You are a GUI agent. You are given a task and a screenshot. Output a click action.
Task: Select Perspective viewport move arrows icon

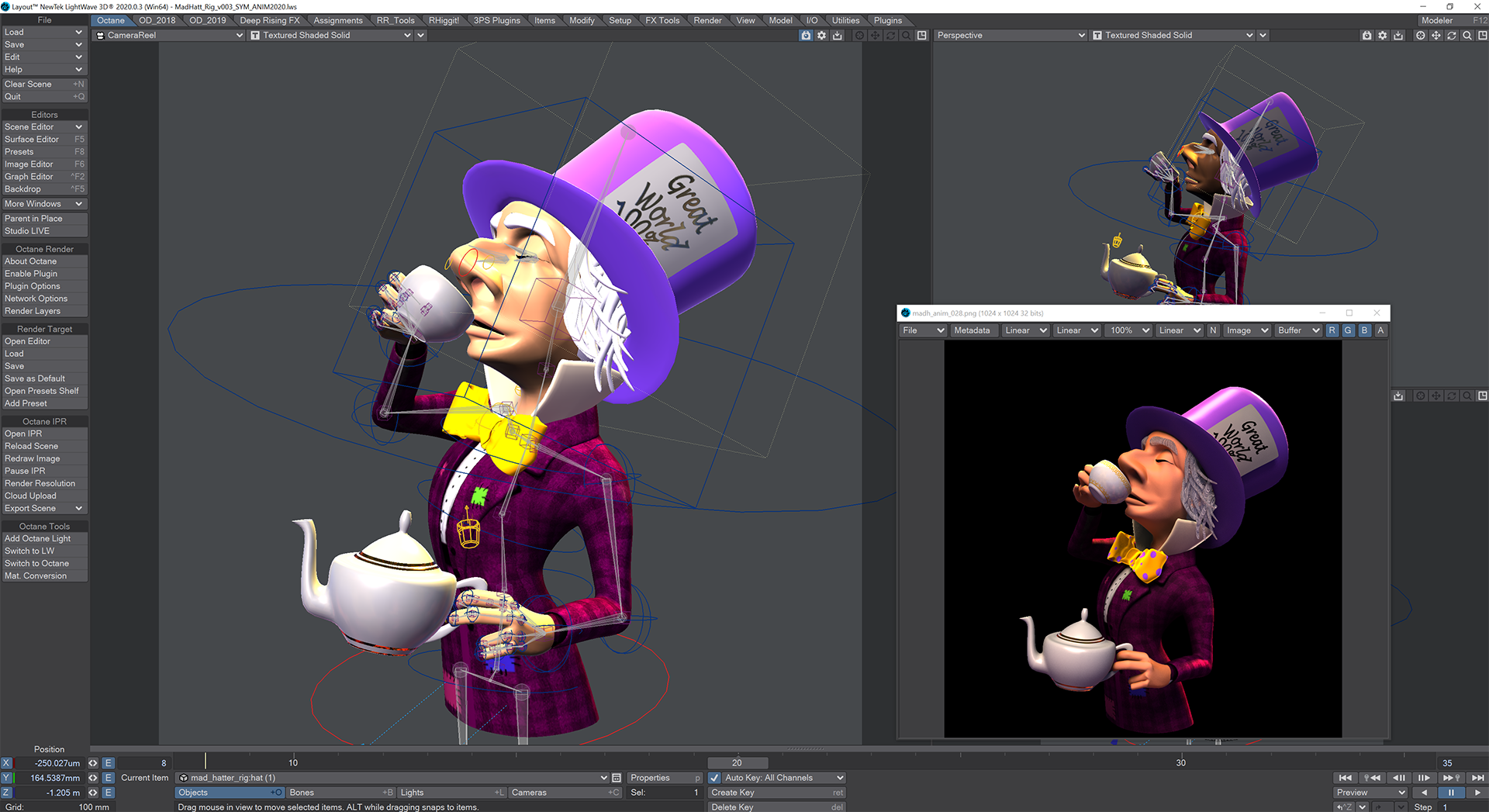tap(1436, 35)
